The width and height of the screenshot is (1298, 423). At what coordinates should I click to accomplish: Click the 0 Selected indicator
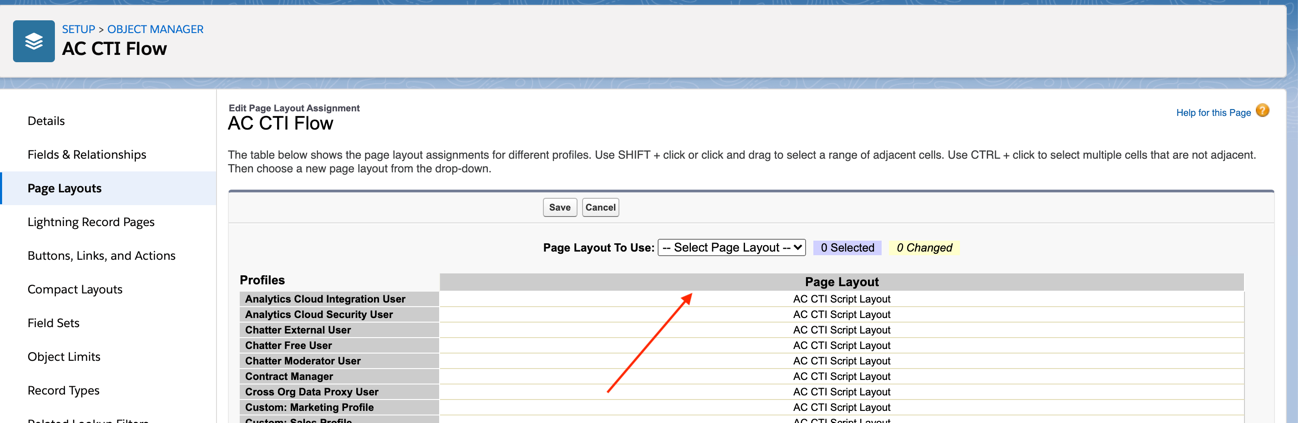847,248
